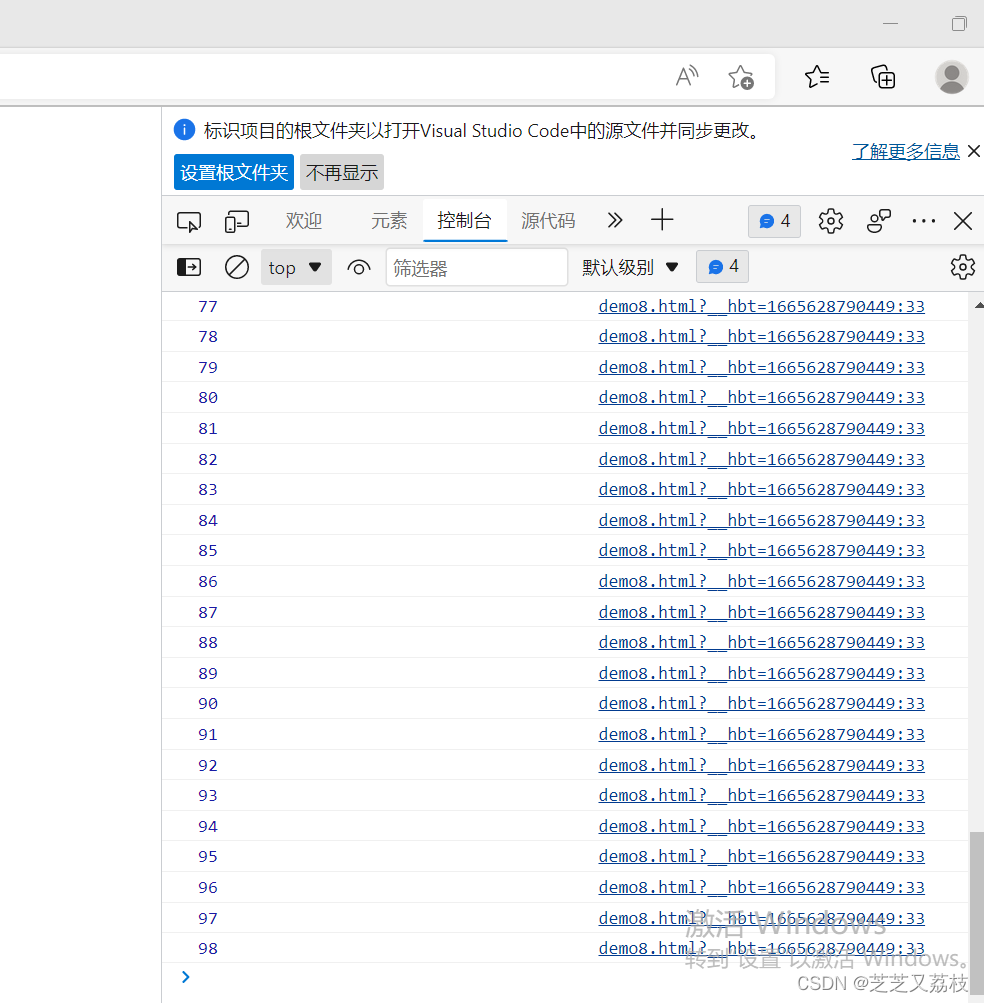Viewport: 984px width, 1003px height.
Task: Select the logged number 93
Action: pos(208,796)
